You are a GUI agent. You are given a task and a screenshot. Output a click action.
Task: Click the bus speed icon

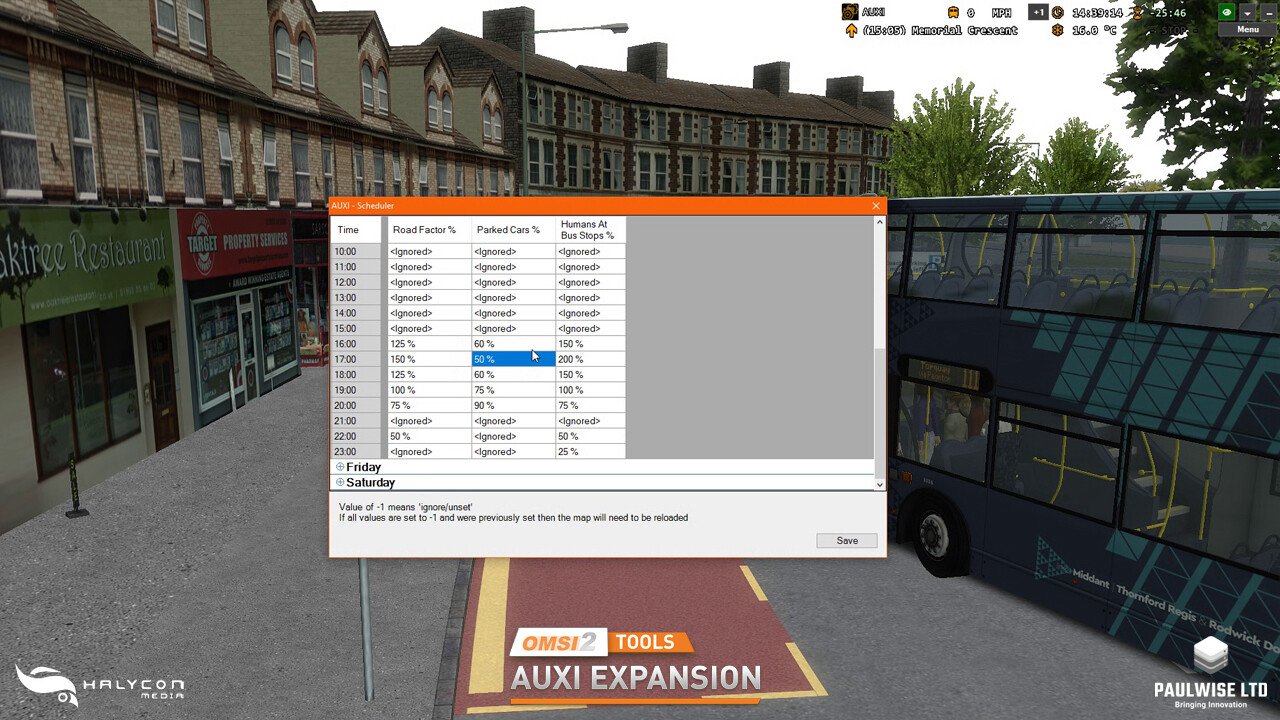point(954,12)
